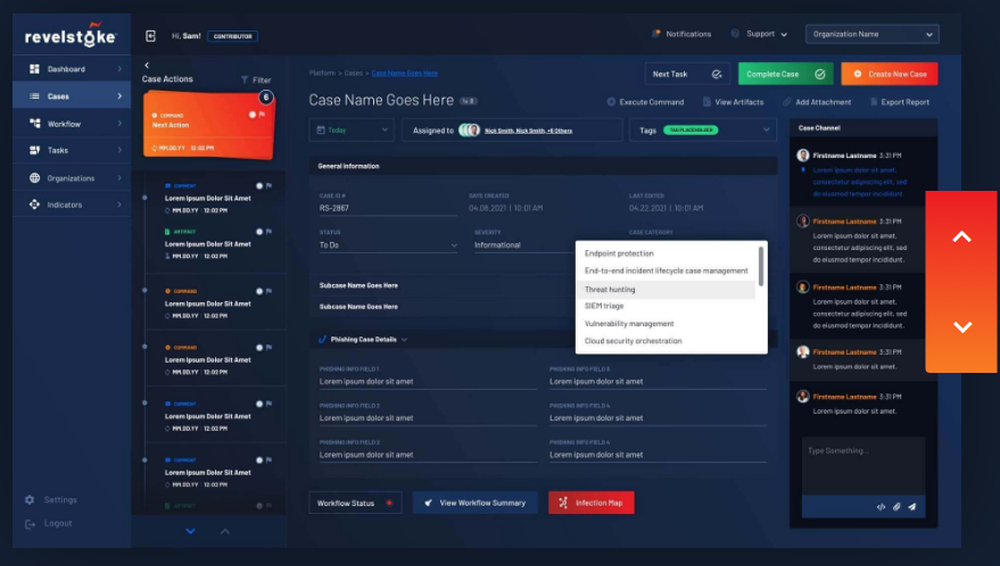Open Organizations in the sidebar
Viewport: 1000px width, 566px height.
click(71, 178)
